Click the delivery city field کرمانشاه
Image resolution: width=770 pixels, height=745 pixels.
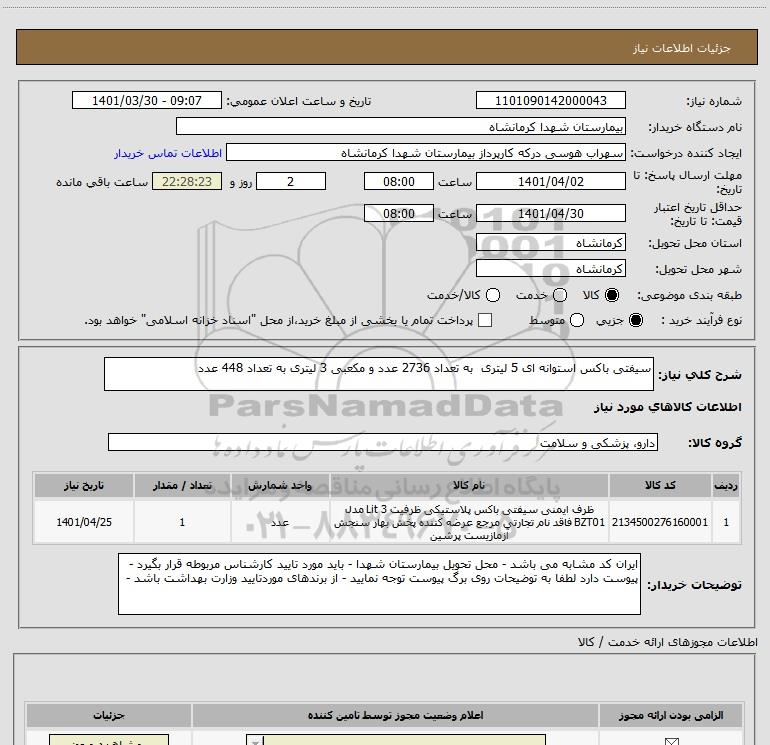[550, 268]
